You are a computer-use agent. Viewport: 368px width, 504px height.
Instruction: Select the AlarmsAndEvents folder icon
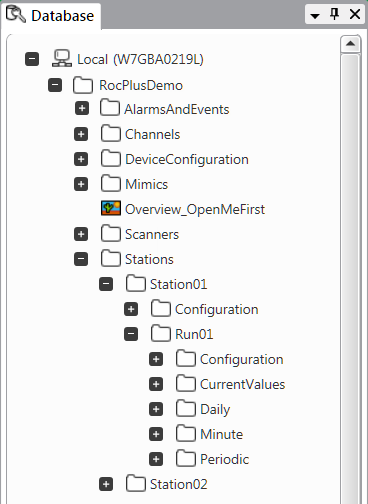coord(110,108)
